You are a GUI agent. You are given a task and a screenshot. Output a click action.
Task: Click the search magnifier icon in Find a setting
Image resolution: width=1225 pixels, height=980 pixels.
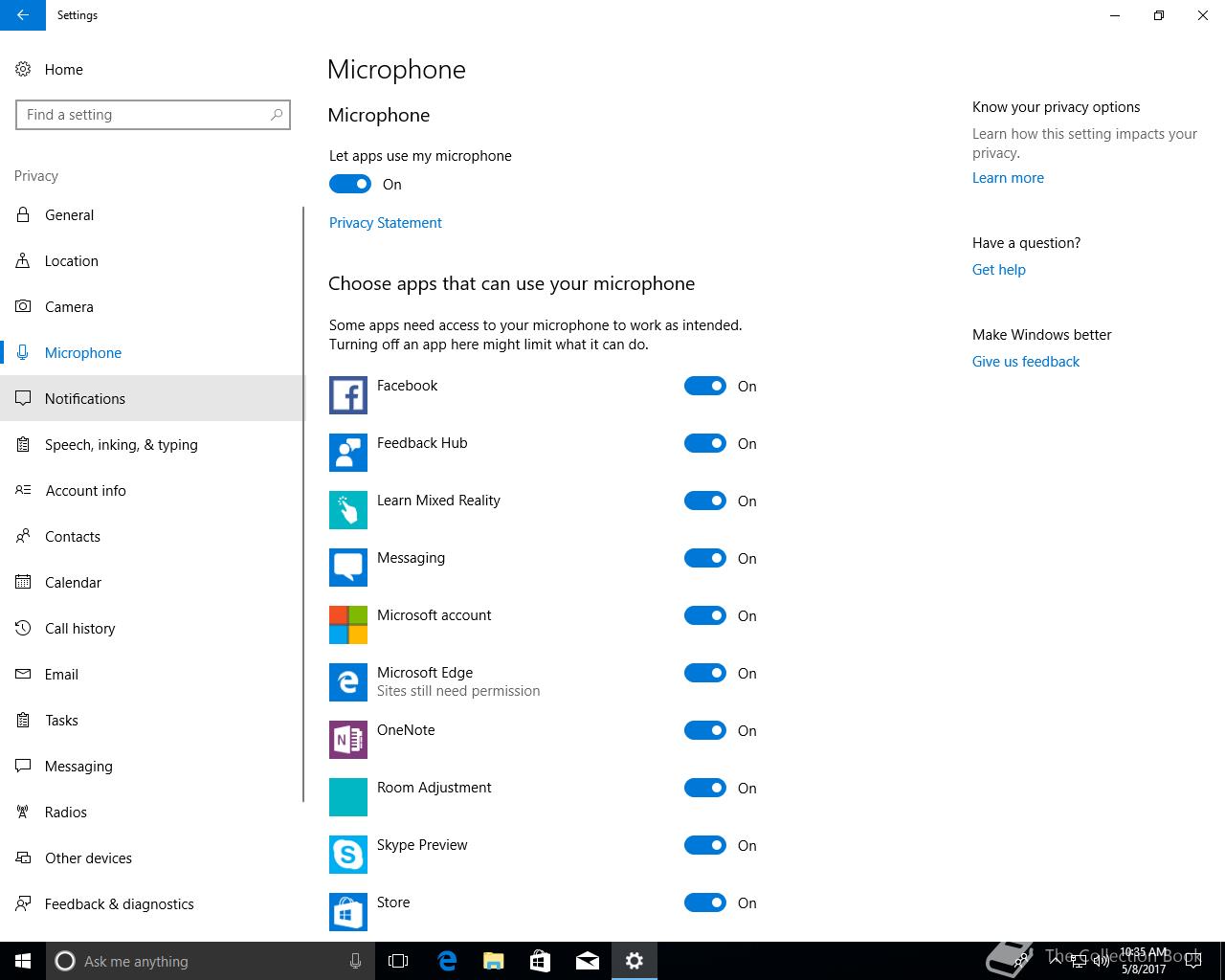277,115
